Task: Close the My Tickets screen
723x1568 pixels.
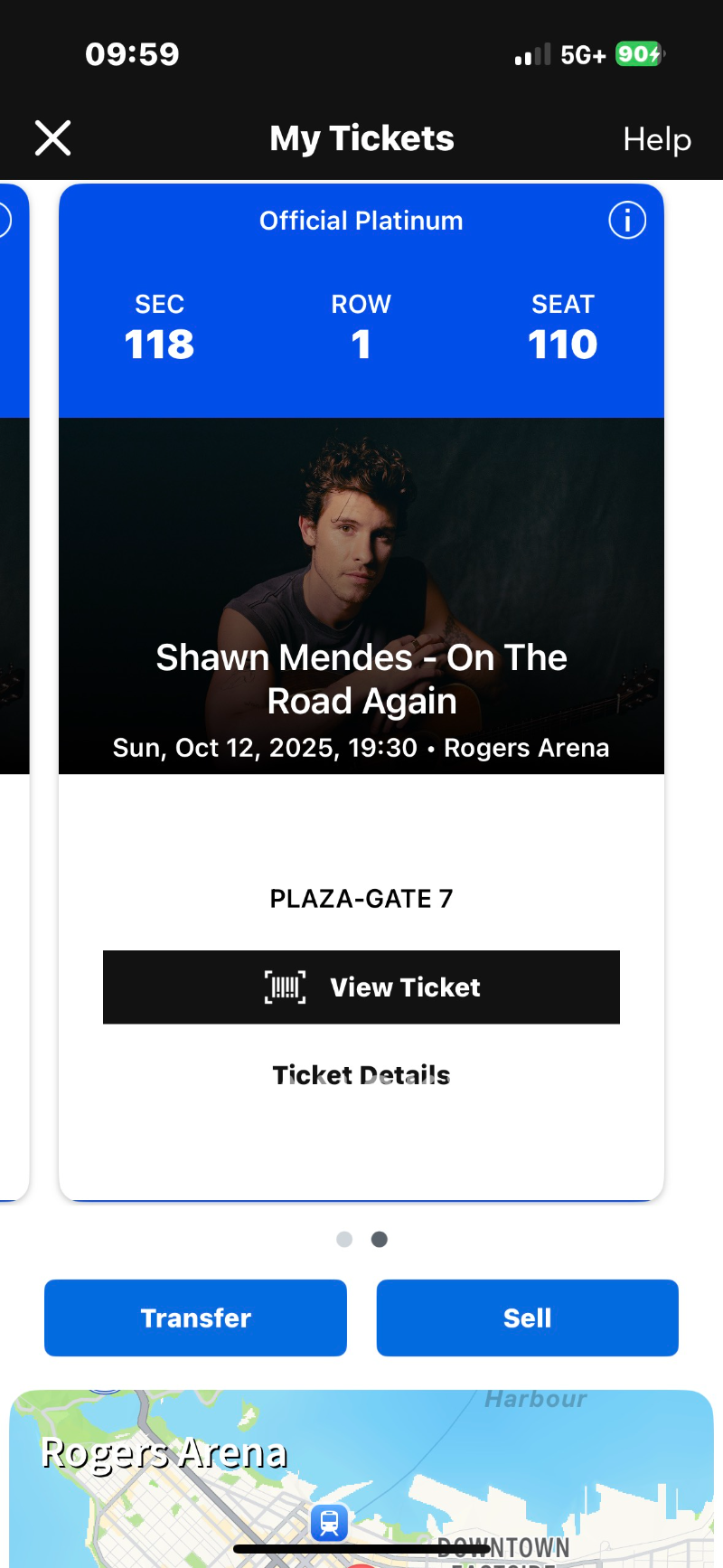Action: 52,138
